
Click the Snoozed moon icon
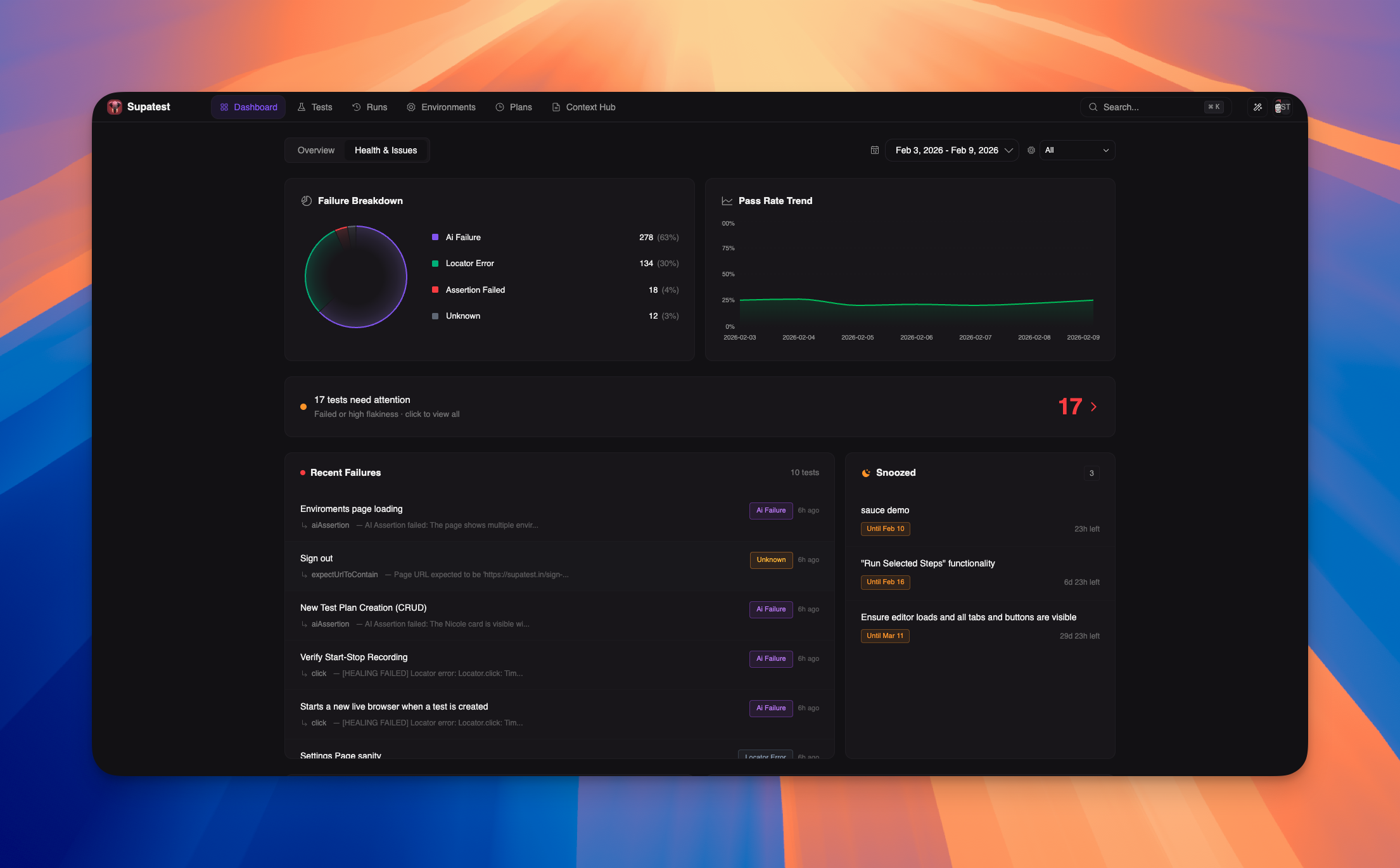point(866,473)
